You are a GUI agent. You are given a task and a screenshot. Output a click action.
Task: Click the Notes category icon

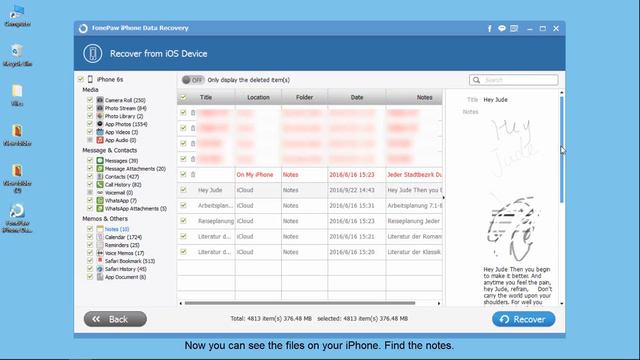point(100,229)
